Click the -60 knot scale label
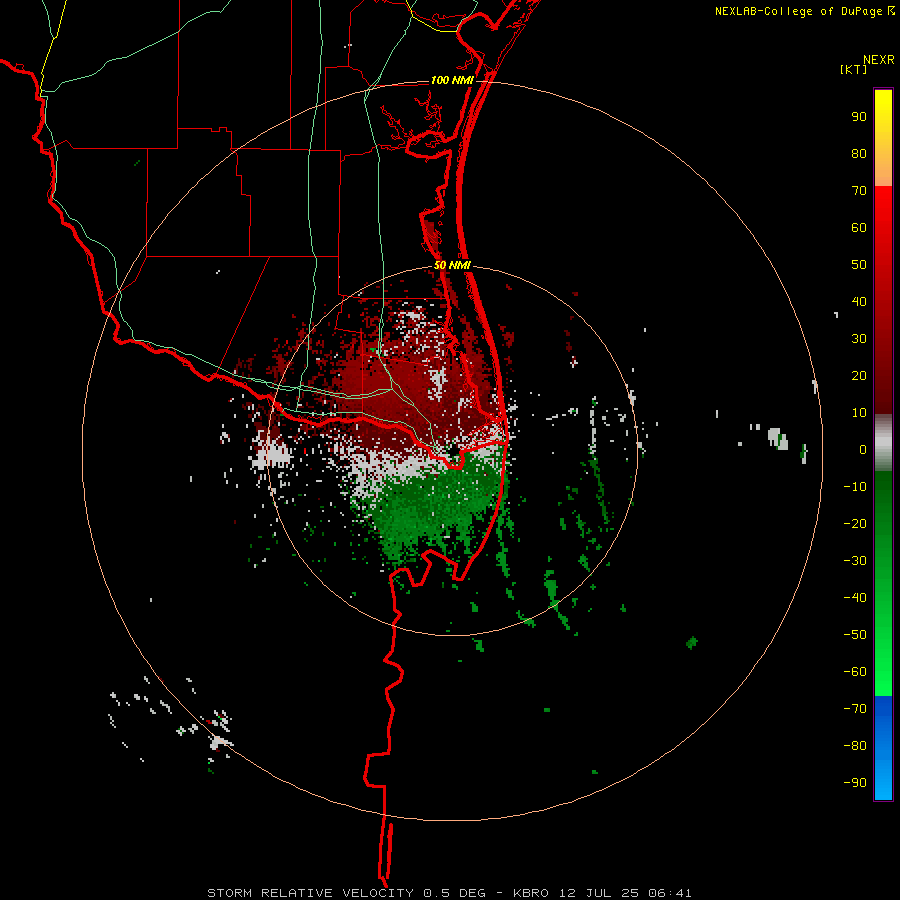900x900 pixels. (855, 672)
